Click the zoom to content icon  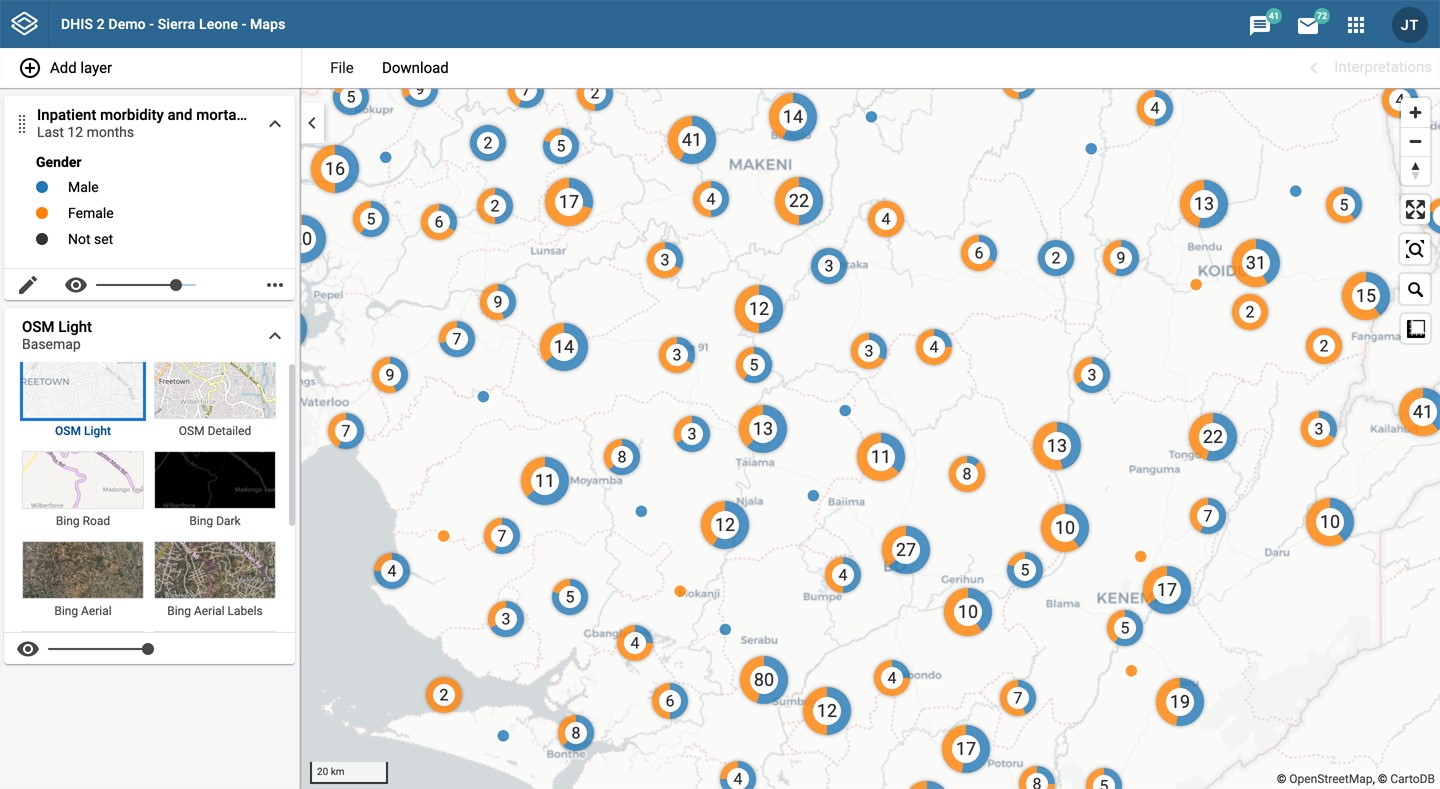pyautogui.click(x=1415, y=249)
